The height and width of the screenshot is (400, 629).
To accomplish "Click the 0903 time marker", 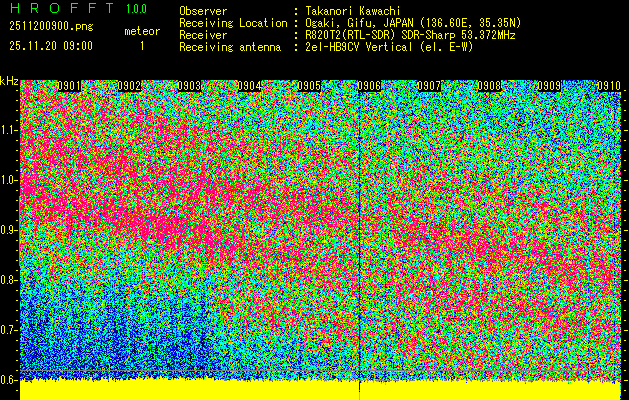I will (x=189, y=86).
